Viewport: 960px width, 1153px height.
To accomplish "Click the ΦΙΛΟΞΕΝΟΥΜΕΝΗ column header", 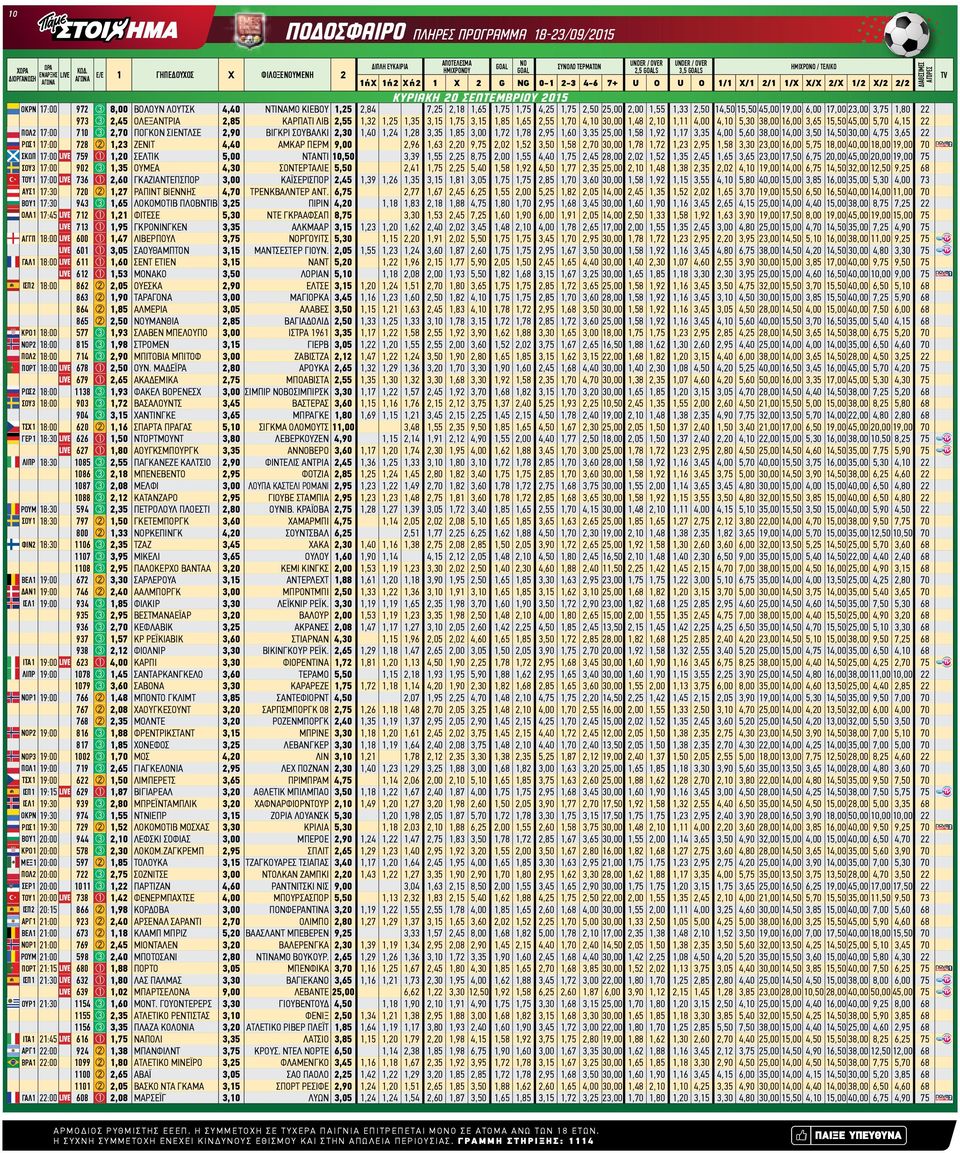I will [x=287, y=74].
